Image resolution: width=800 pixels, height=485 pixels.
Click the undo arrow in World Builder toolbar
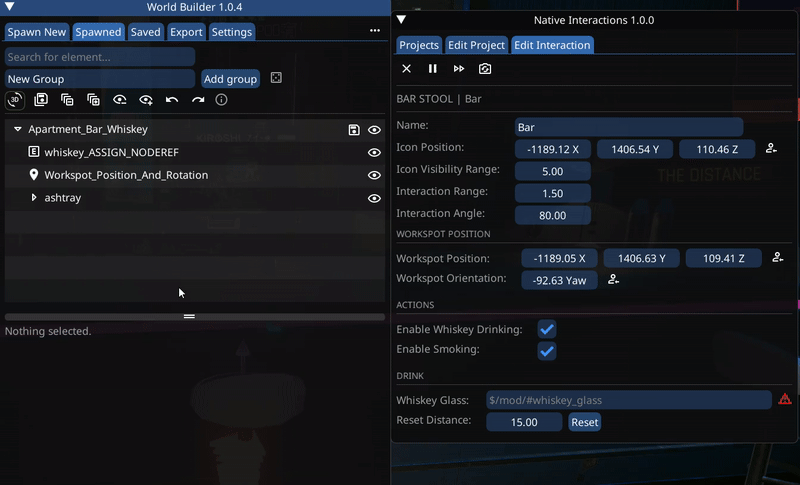(x=172, y=100)
